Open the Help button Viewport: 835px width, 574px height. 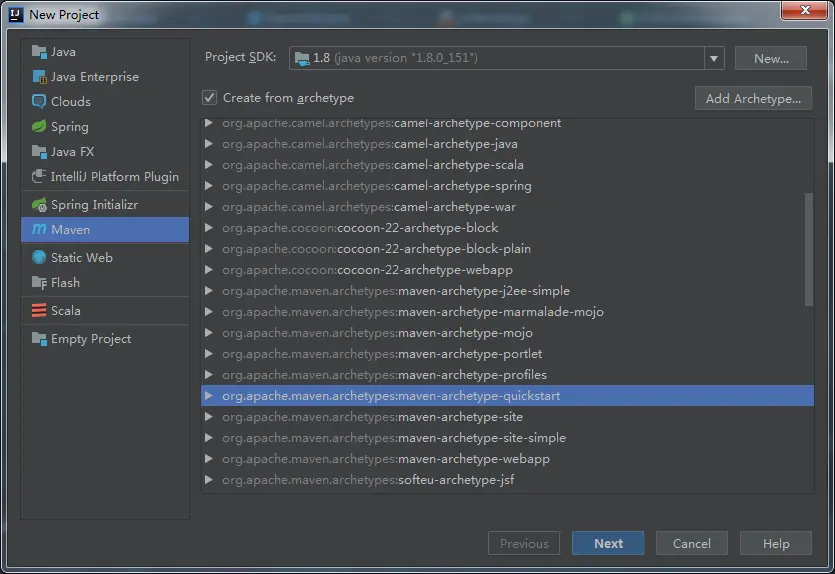(x=776, y=543)
